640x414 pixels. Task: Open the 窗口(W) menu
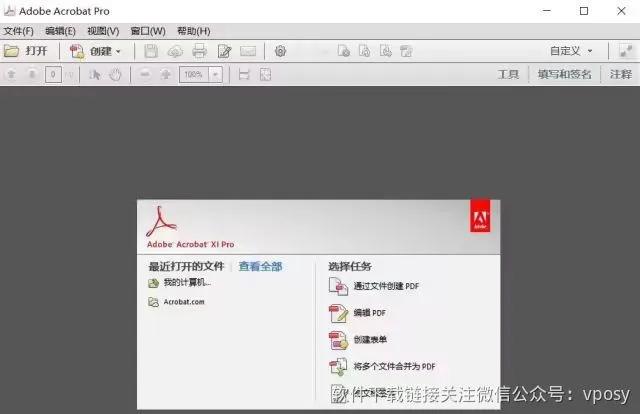148,31
